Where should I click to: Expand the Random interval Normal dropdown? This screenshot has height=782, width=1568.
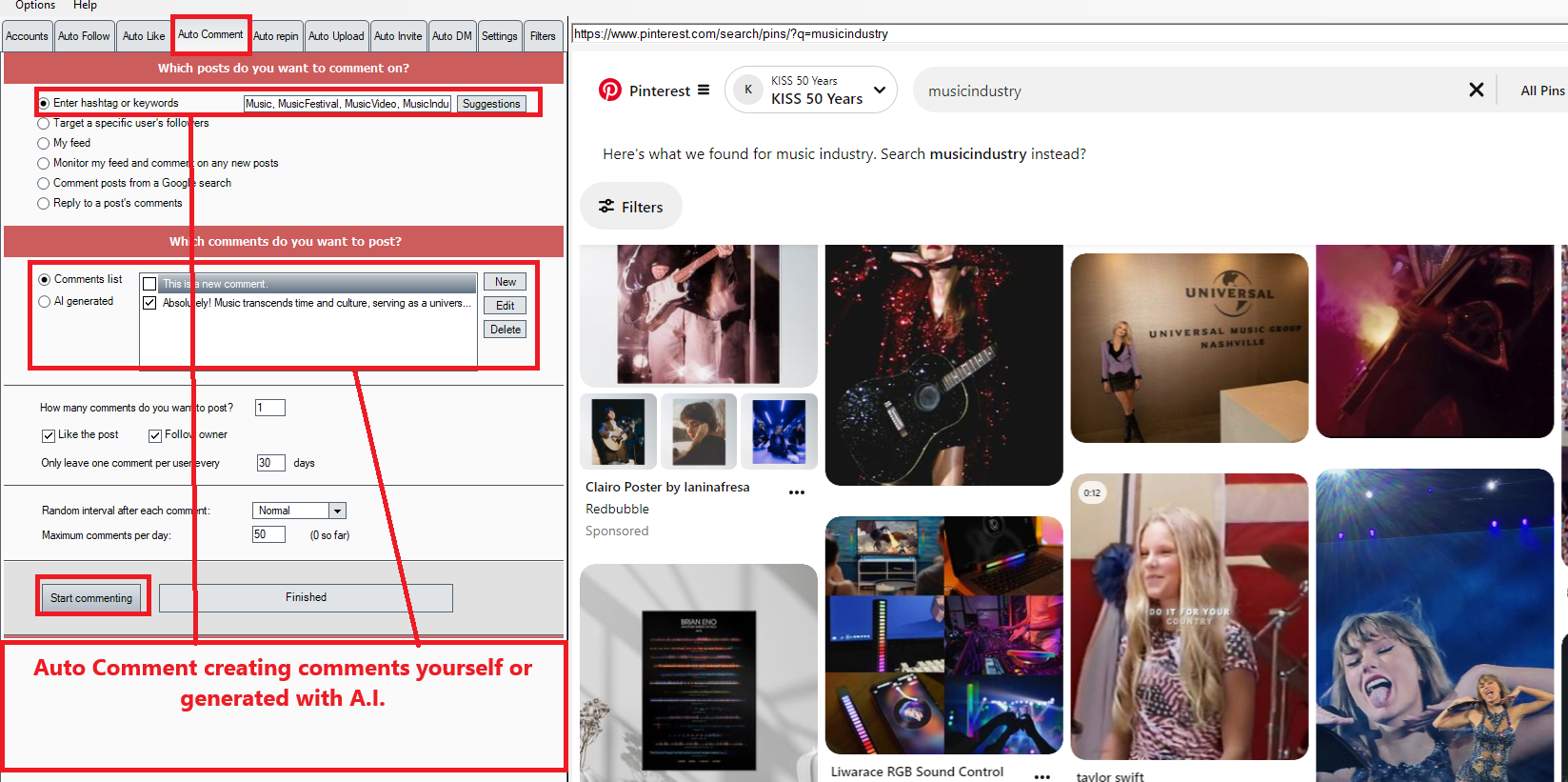tap(337, 511)
